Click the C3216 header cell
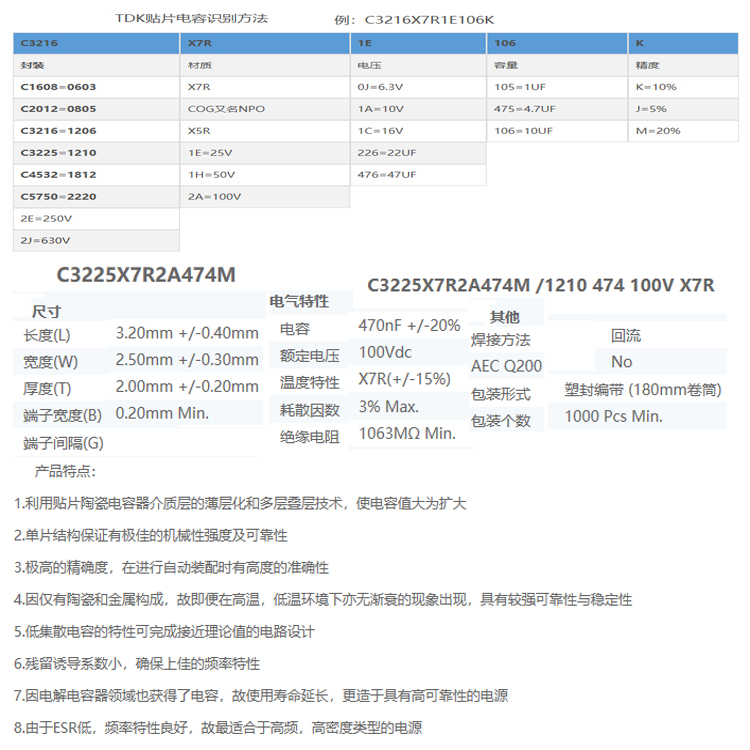Screen dimensions: 750x750 click(x=96, y=43)
